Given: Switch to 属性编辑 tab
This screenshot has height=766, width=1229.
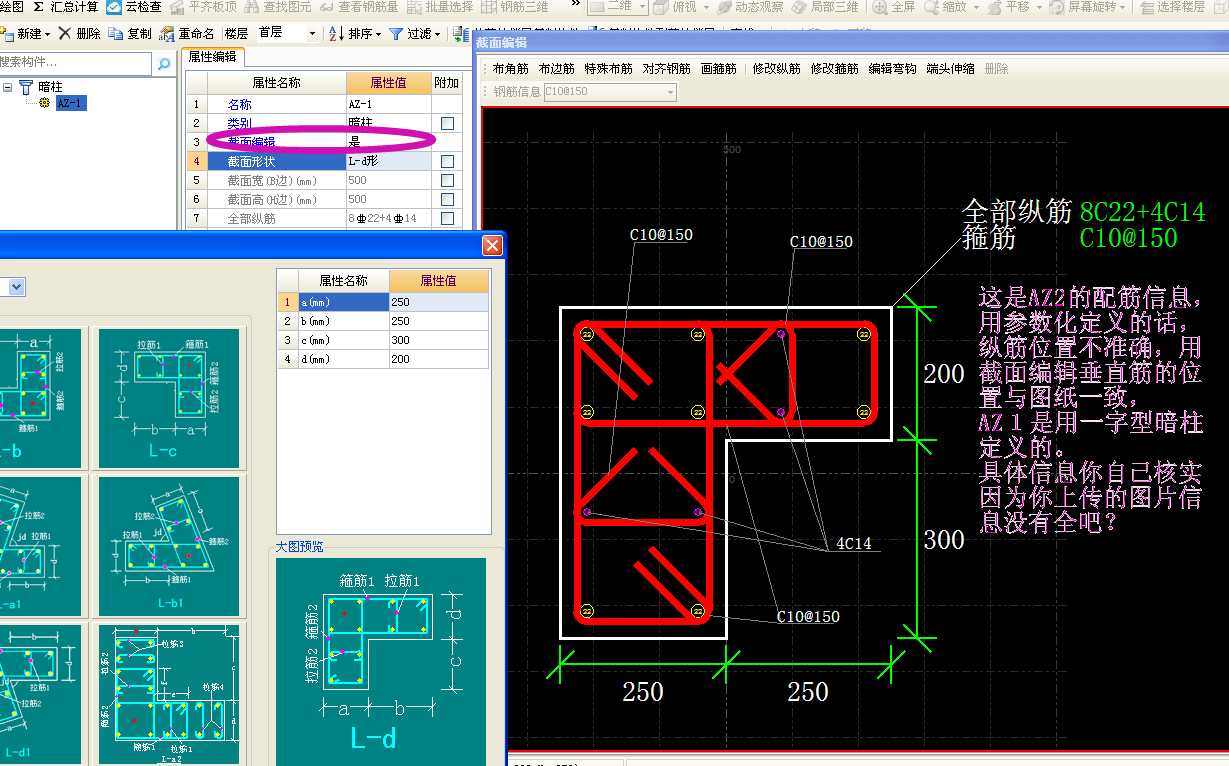Looking at the screenshot, I should click(213, 57).
